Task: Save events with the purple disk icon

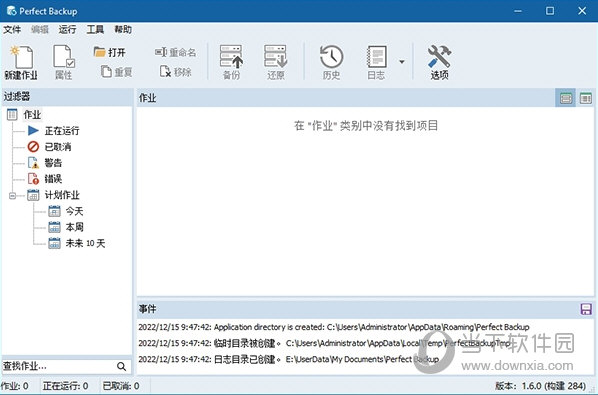Action: (x=586, y=309)
